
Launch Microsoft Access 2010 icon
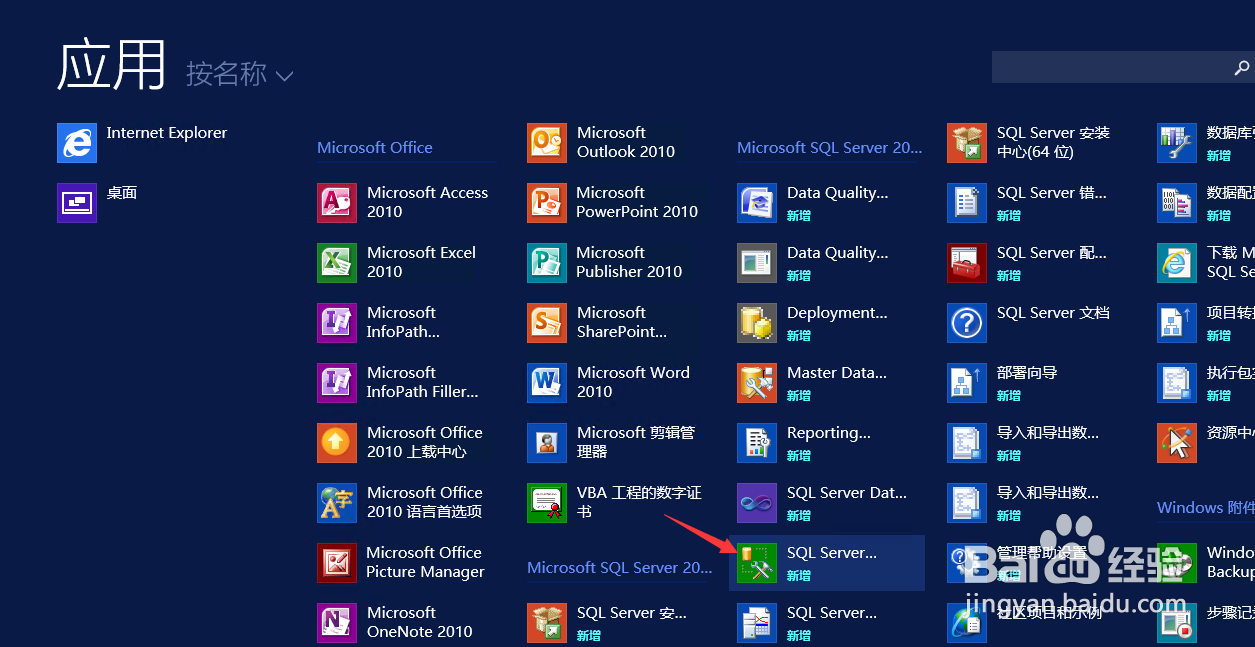337,203
